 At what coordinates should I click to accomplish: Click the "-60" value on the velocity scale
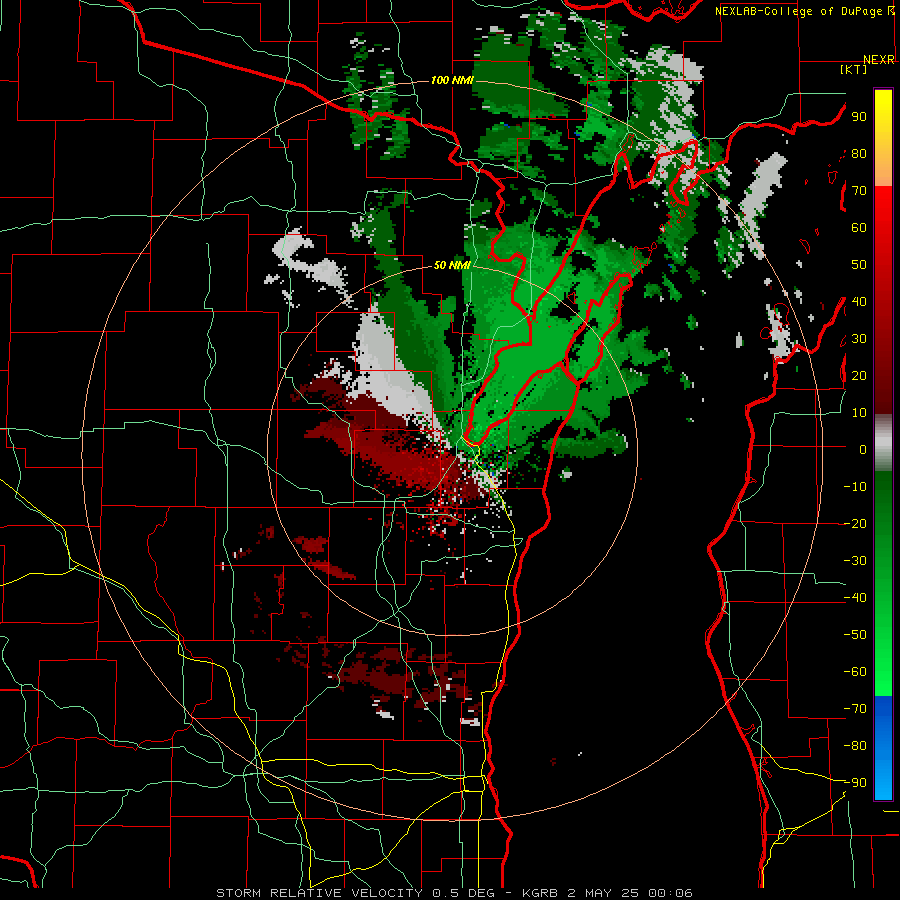coord(855,672)
